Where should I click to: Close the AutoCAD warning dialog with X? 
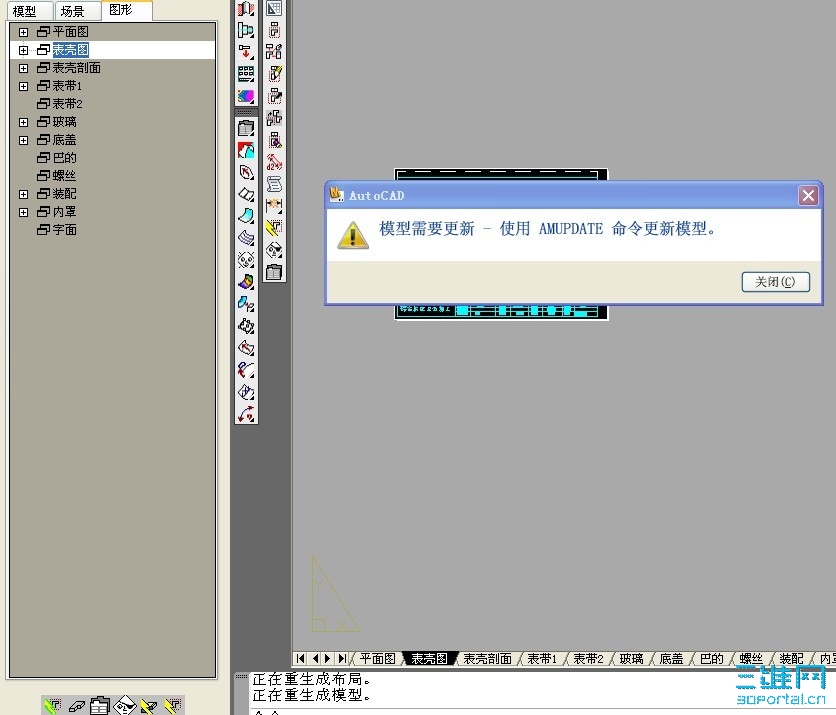(808, 196)
